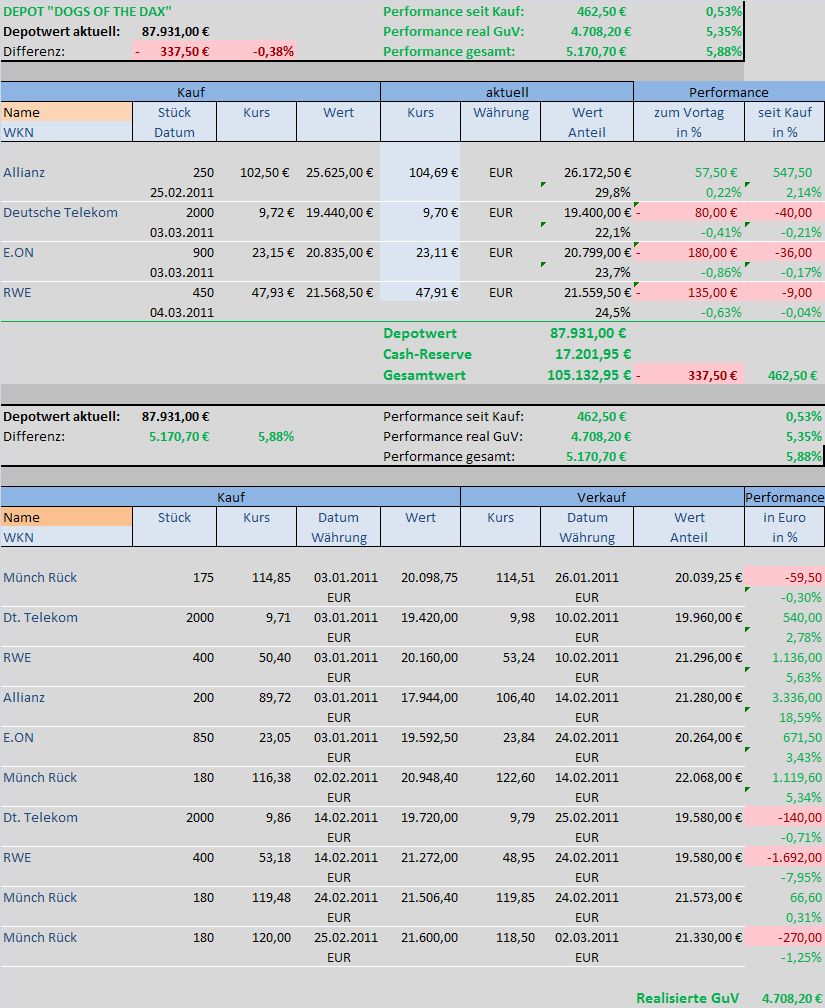Viewport: 825px width, 1008px height.
Task: Click the "zum Vortag" column header
Action: [x=688, y=112]
